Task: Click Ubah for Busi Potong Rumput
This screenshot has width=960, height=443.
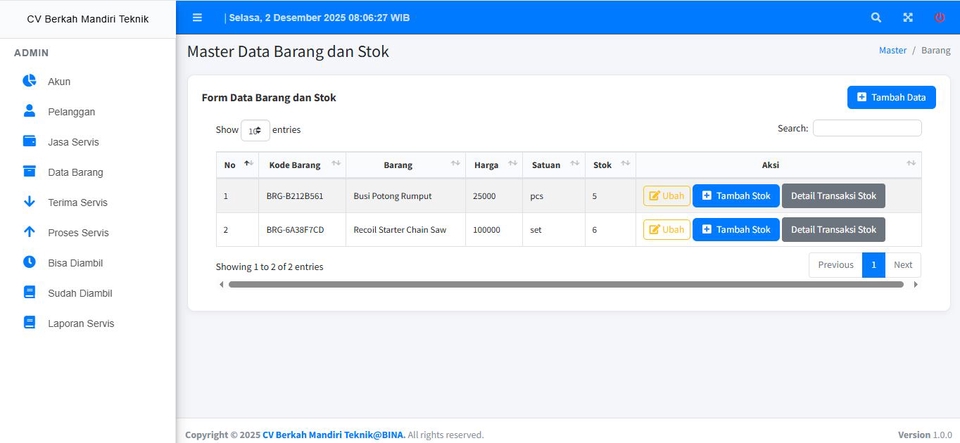Action: coord(666,196)
